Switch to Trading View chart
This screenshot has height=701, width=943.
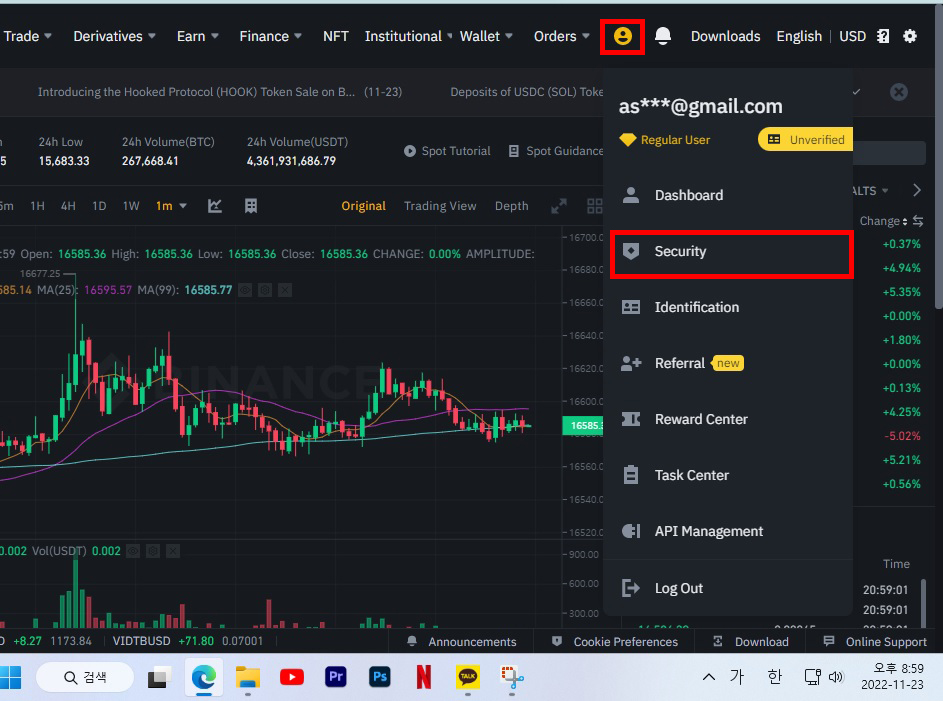point(440,206)
